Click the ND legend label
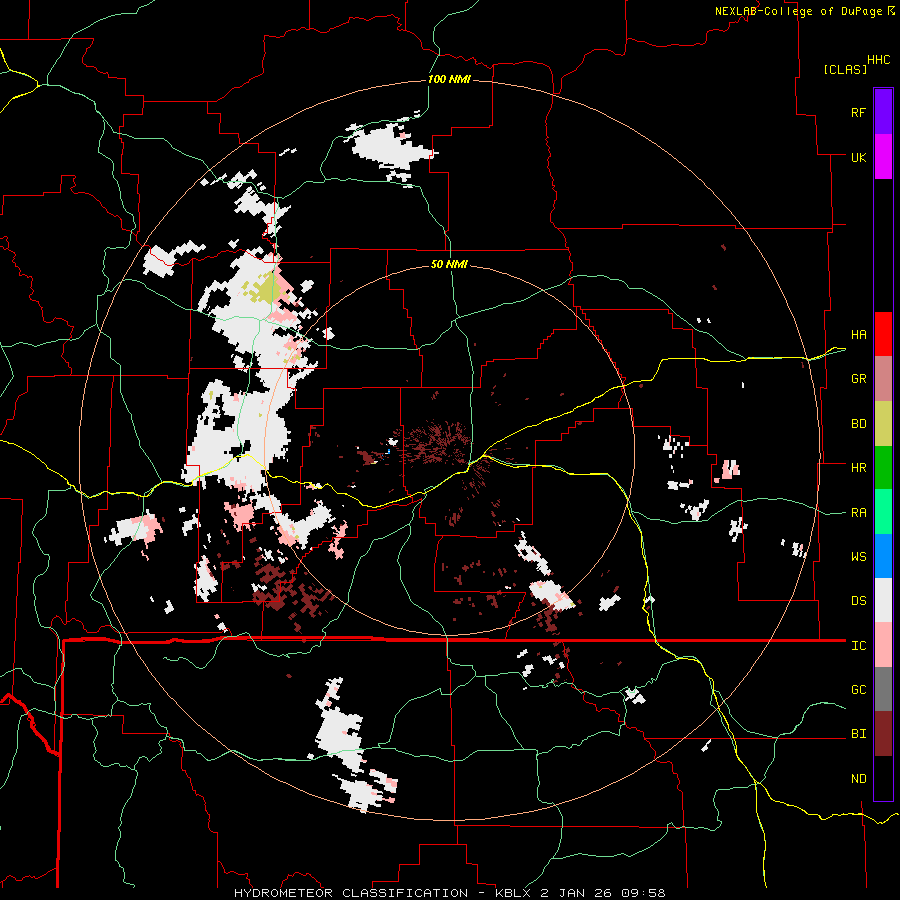 point(858,779)
